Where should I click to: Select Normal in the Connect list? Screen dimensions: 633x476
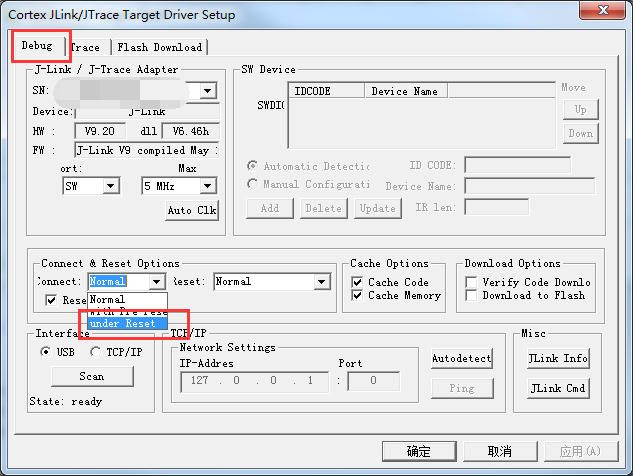coord(127,299)
